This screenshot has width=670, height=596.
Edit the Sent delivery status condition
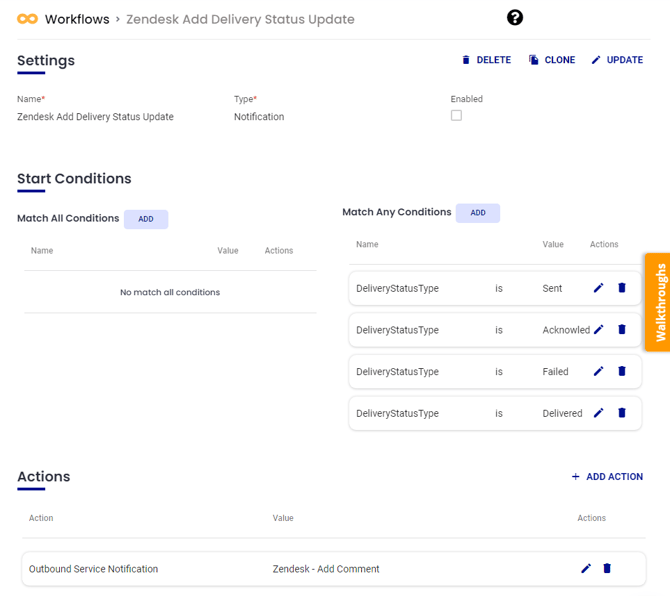pyautogui.click(x=598, y=288)
